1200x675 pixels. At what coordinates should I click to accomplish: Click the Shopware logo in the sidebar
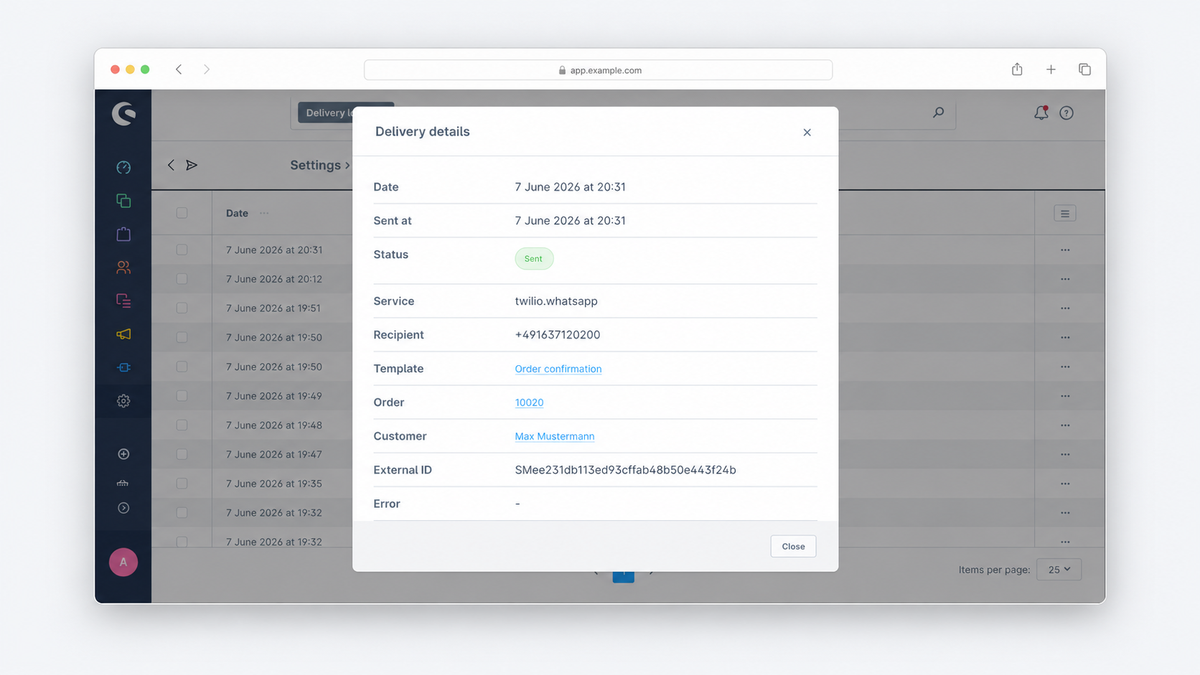coord(123,113)
